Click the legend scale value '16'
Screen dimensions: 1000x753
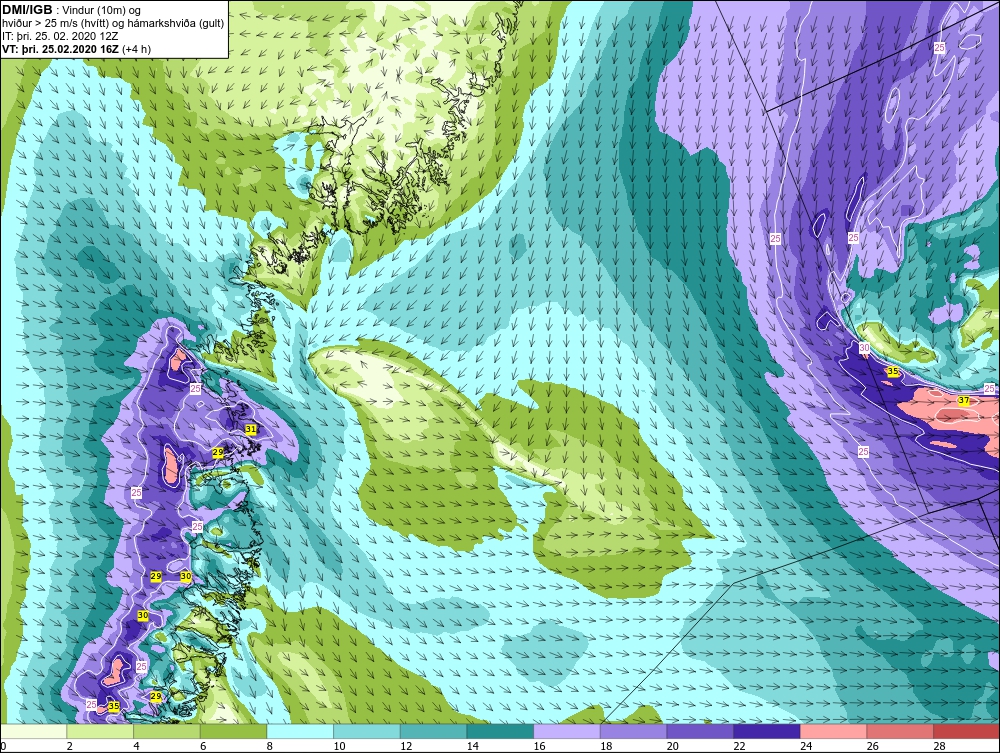point(540,746)
